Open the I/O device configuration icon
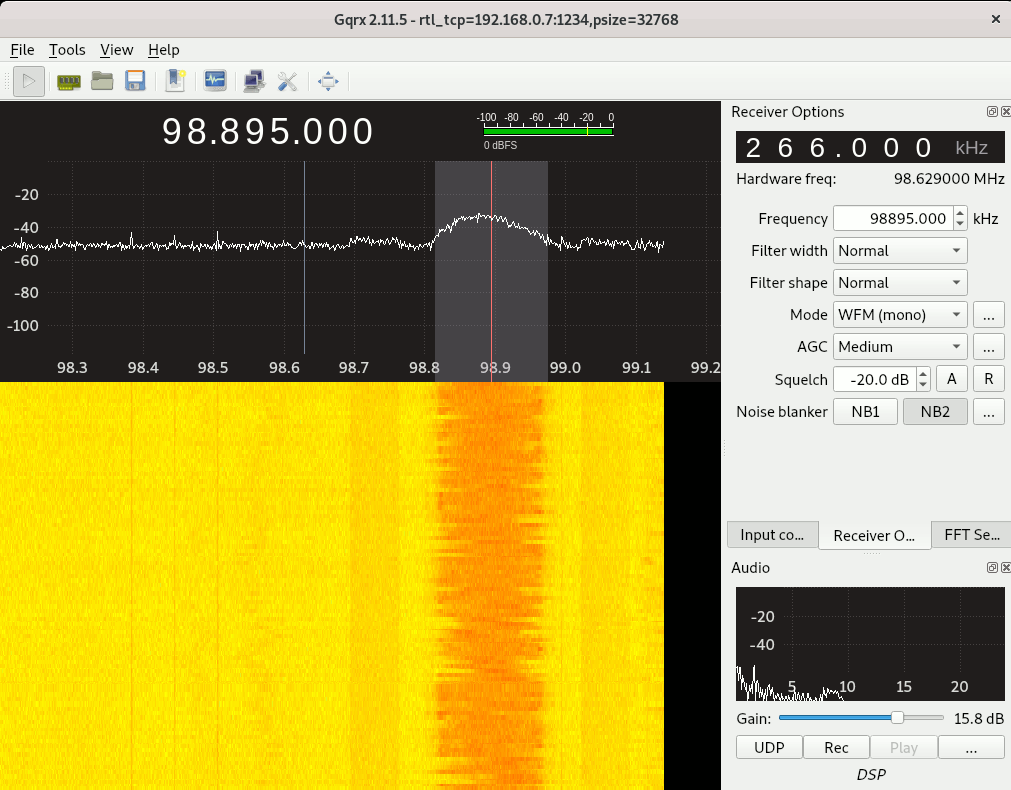Screen dimensions: 1011x790 point(69,81)
